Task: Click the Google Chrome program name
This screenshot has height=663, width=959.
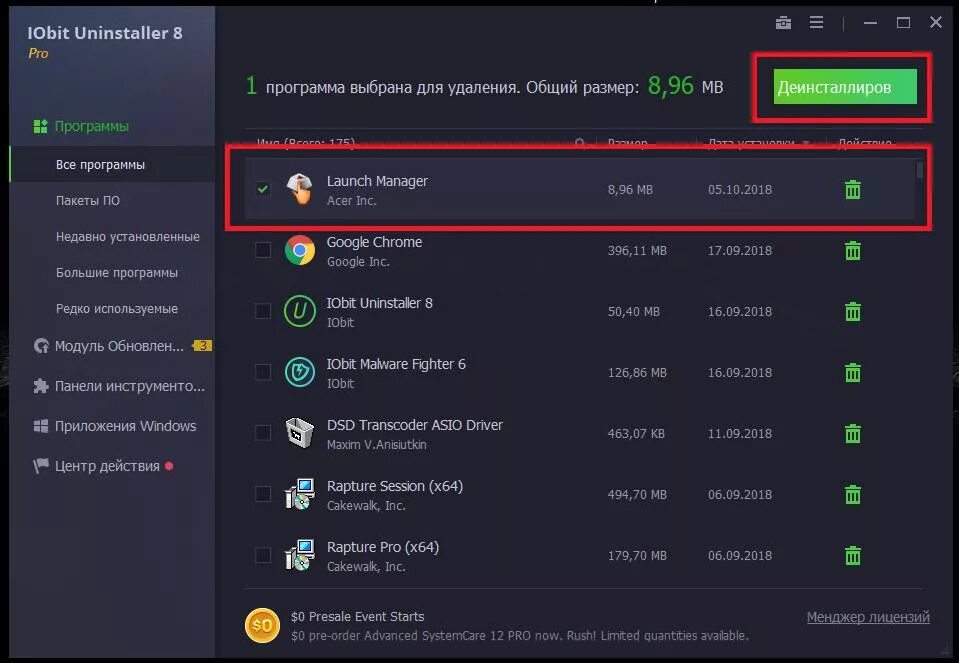Action: click(x=374, y=242)
